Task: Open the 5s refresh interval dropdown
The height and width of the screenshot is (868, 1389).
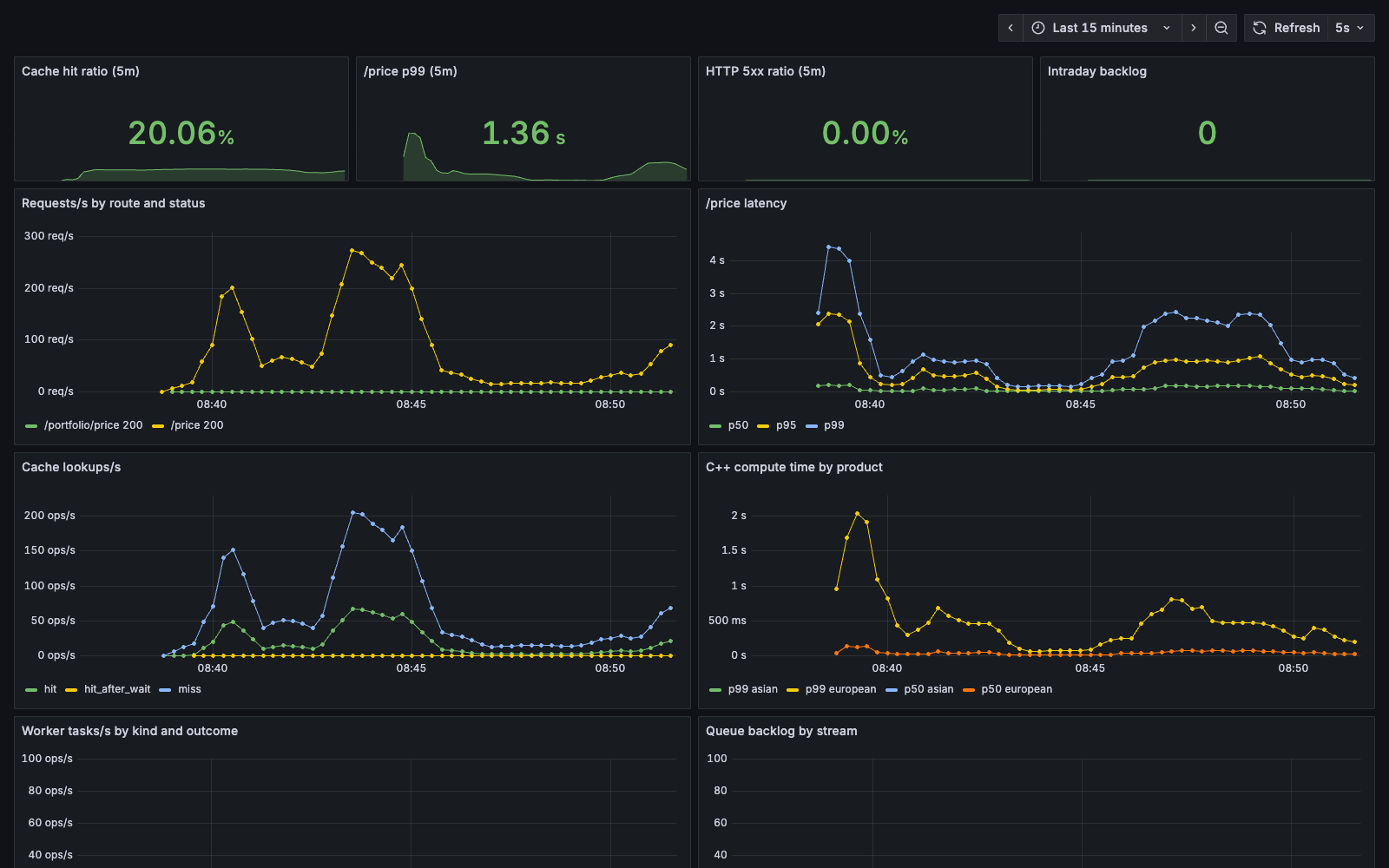Action: [x=1350, y=28]
